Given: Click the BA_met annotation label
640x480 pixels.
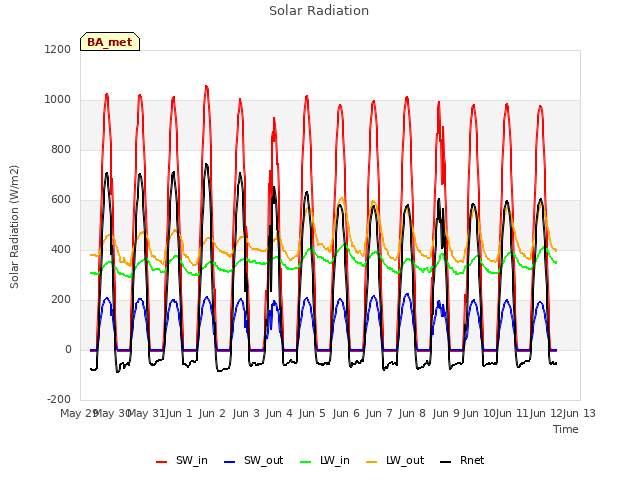Looking at the screenshot, I should (x=110, y=42).
